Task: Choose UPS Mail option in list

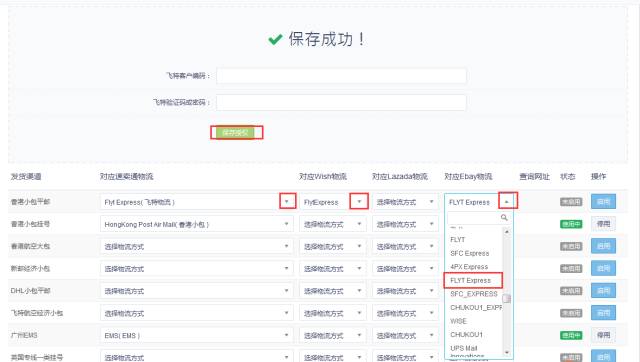Action: [x=464, y=348]
